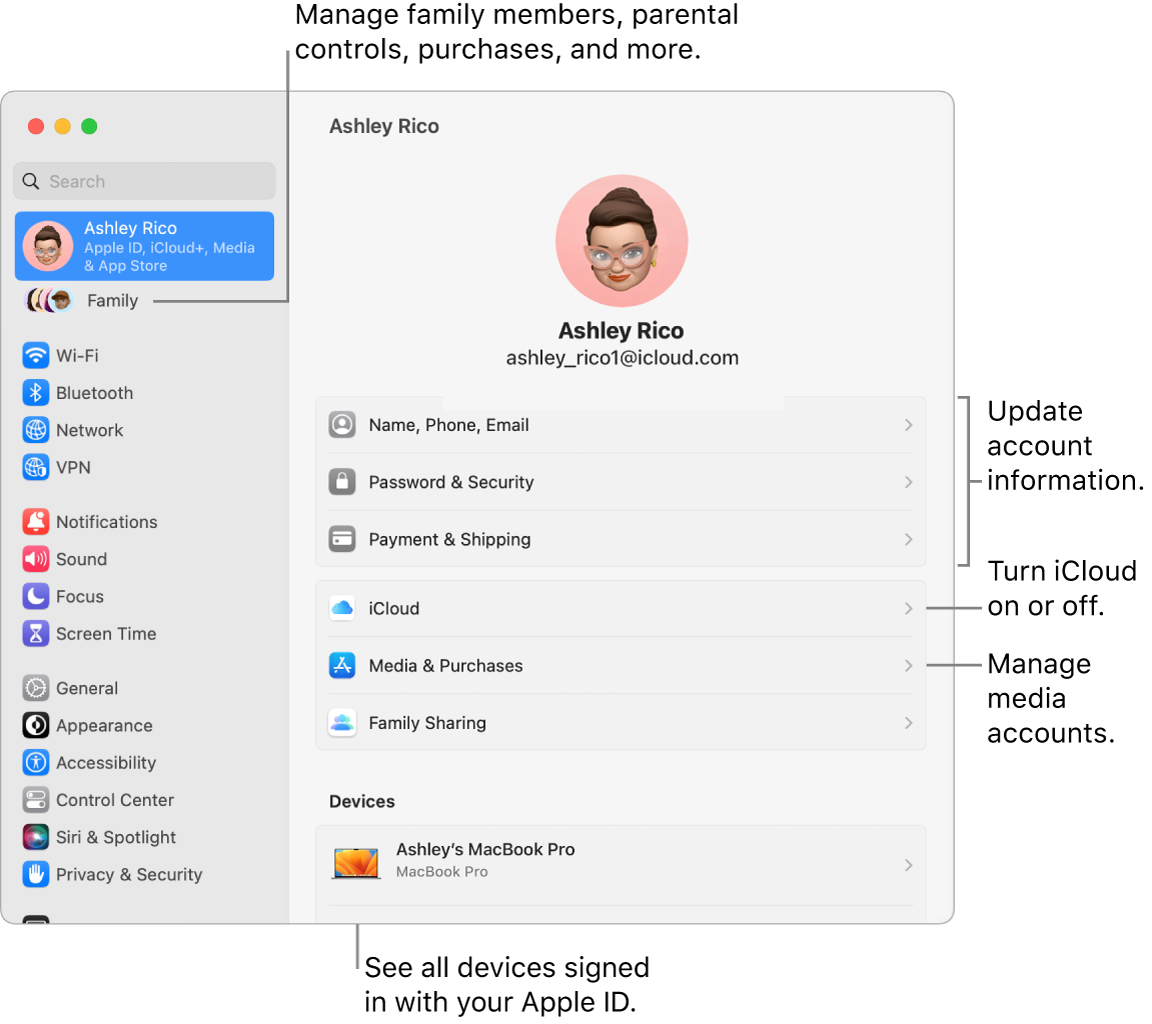Click the Network globe icon
Image resolution: width=1152 pixels, height=1024 pixels.
point(35,430)
